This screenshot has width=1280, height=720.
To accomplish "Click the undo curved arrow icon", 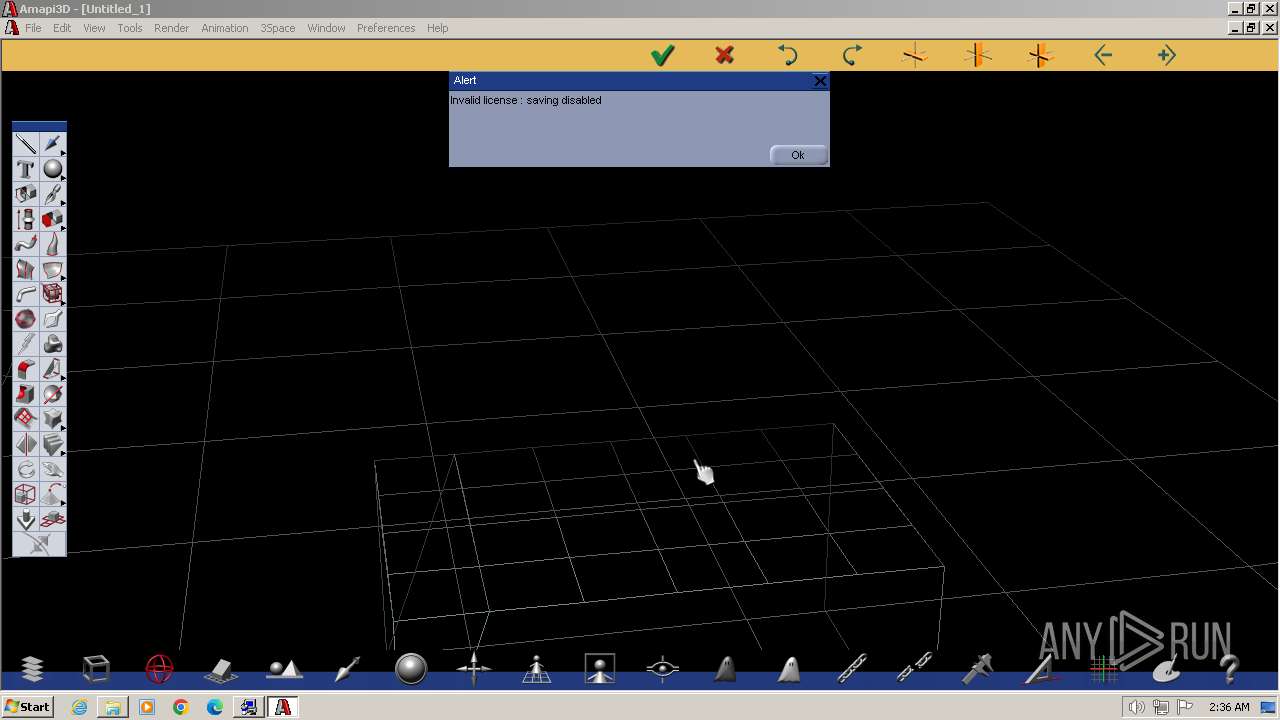I will pyautogui.click(x=788, y=56).
